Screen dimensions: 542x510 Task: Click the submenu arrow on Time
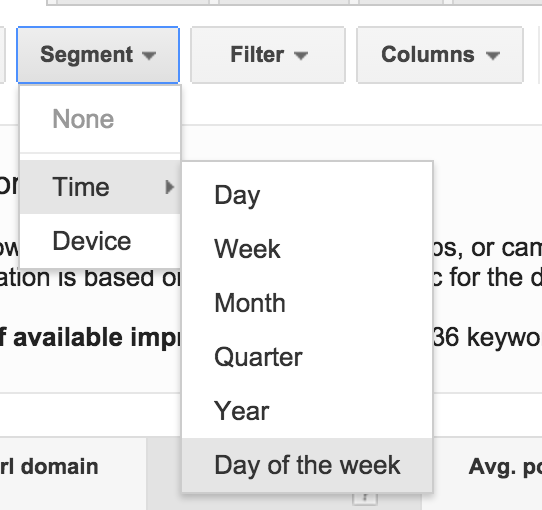(x=169, y=187)
